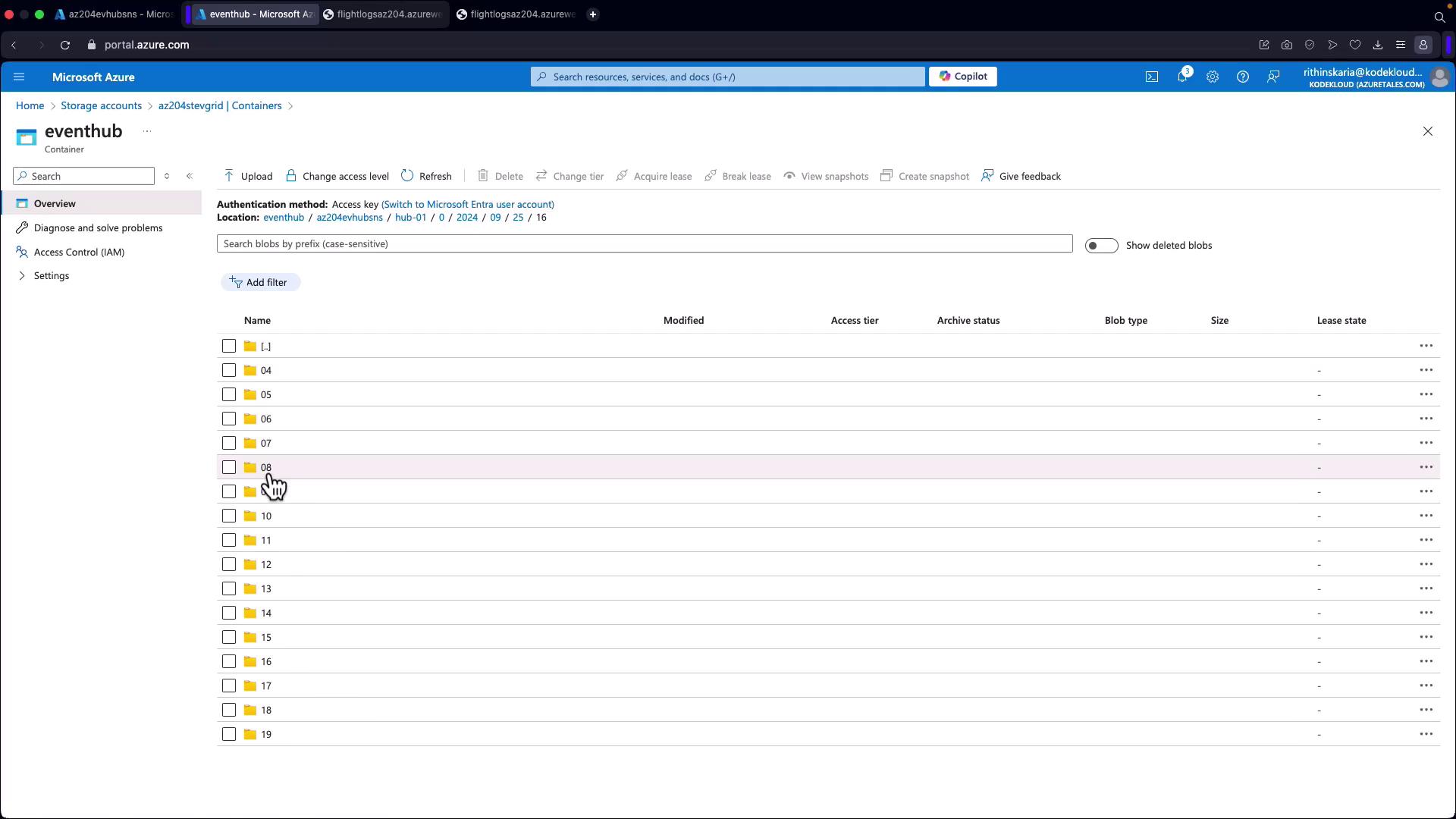Open the notifications bell
This screenshot has height=819, width=1456.
pyautogui.click(x=1181, y=77)
